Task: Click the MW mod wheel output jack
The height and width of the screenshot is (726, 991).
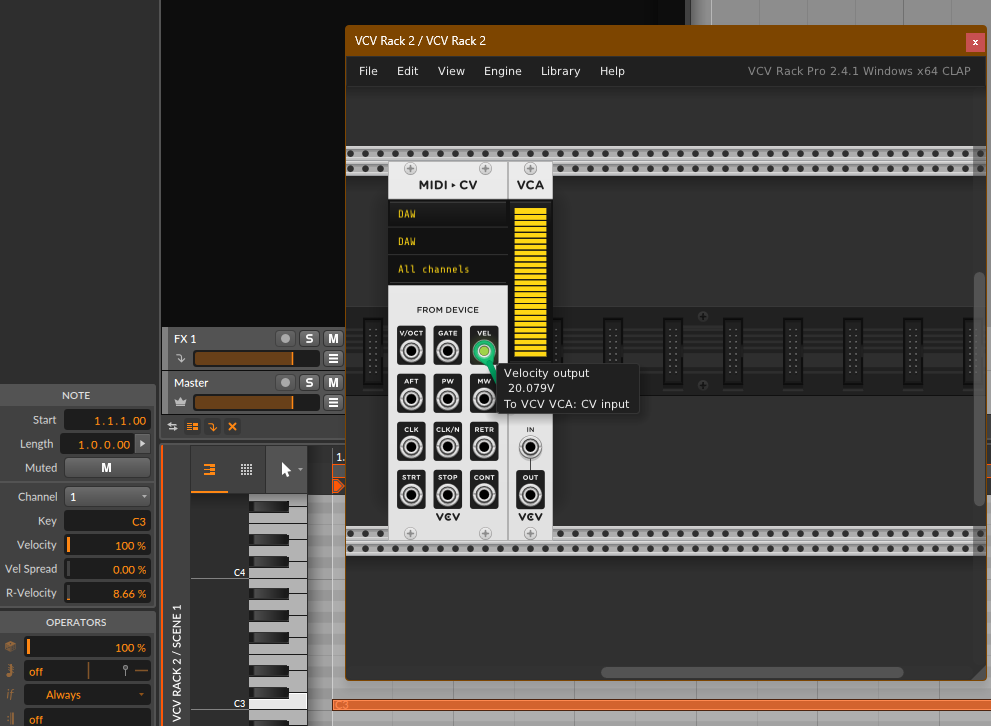Action: click(x=484, y=399)
